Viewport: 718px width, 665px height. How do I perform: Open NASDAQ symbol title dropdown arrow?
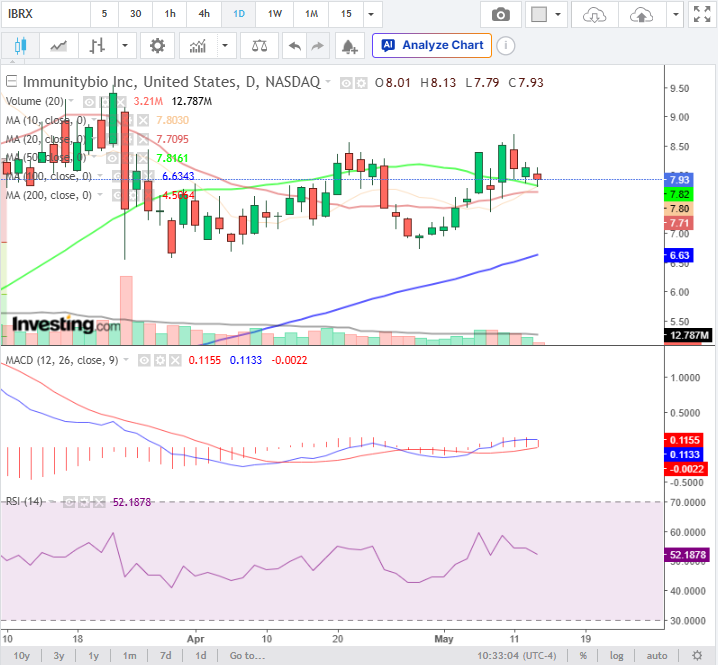coord(328,82)
